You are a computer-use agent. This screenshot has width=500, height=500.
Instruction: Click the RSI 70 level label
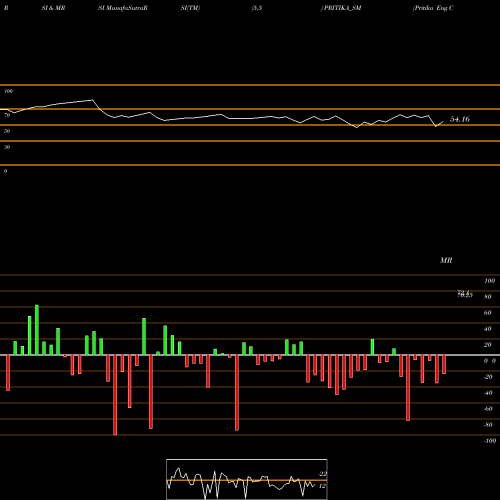pyautogui.click(x=7, y=115)
